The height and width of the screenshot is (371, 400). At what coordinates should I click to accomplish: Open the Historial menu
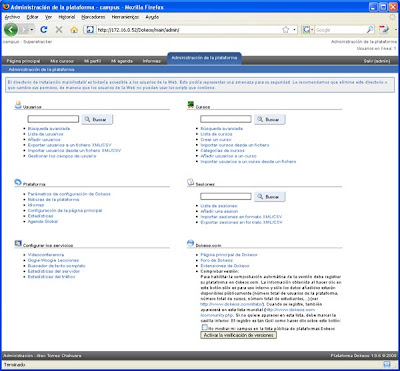(67, 17)
